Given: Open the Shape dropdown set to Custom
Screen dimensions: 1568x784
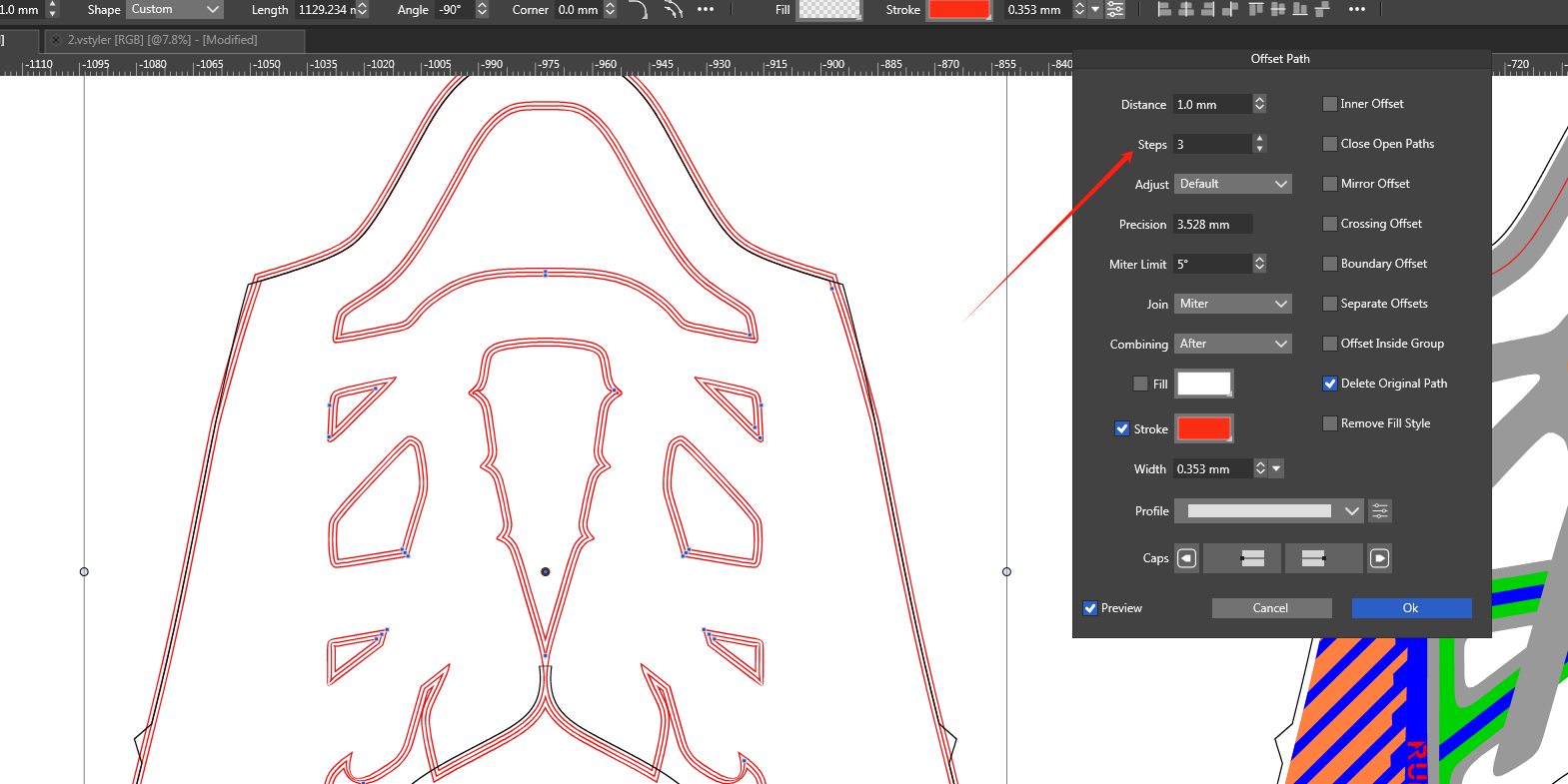Looking at the screenshot, I should pos(175,10).
